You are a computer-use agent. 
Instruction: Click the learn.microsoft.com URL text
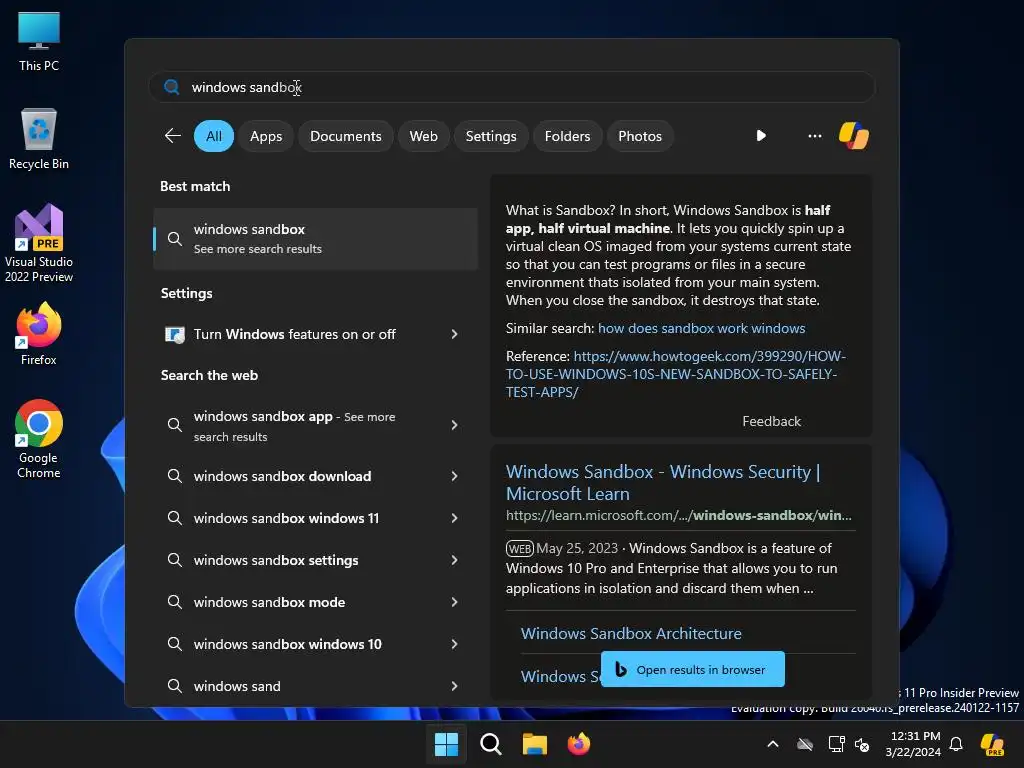coord(679,515)
